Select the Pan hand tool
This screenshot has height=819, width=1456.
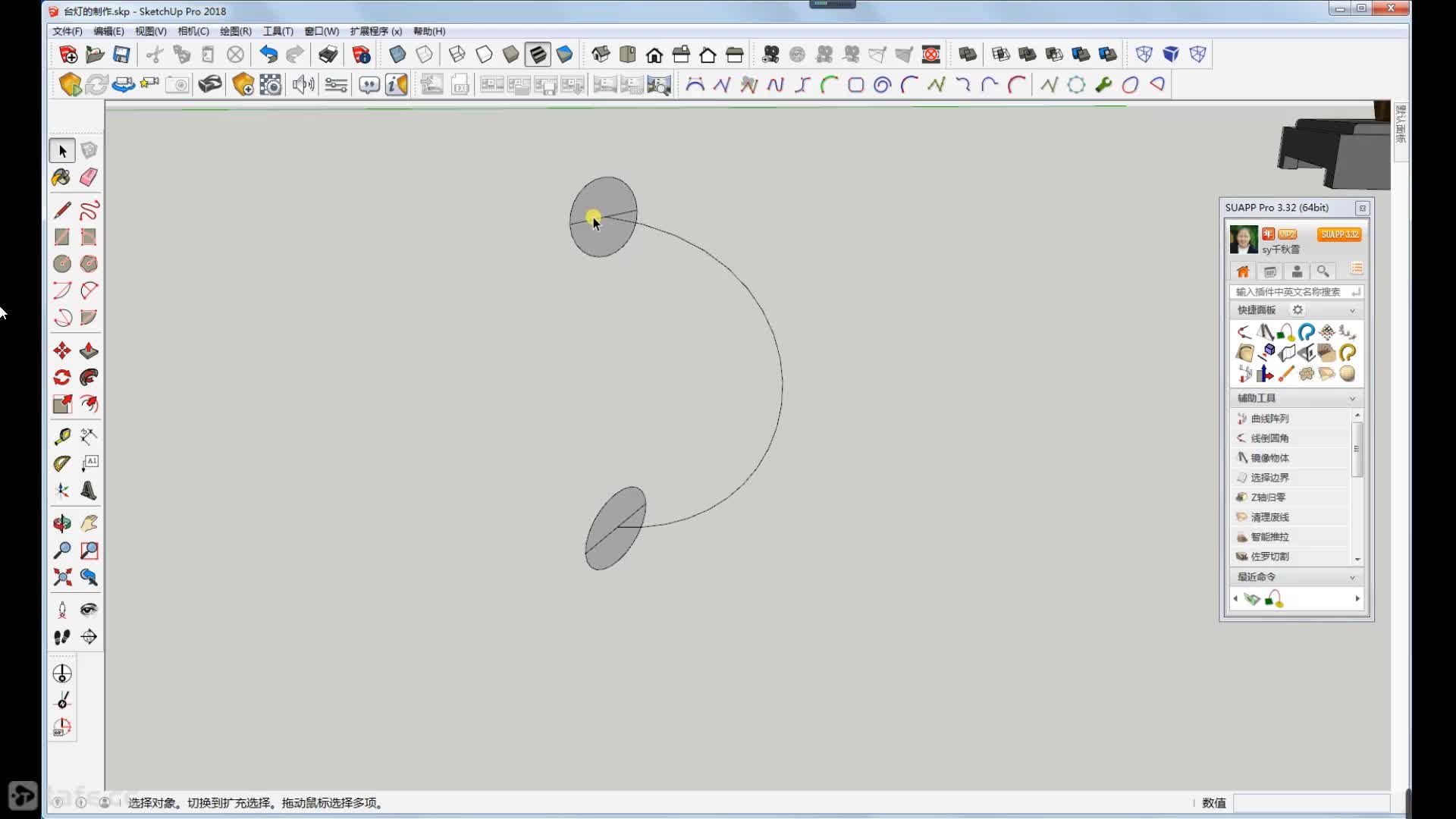pyautogui.click(x=89, y=523)
